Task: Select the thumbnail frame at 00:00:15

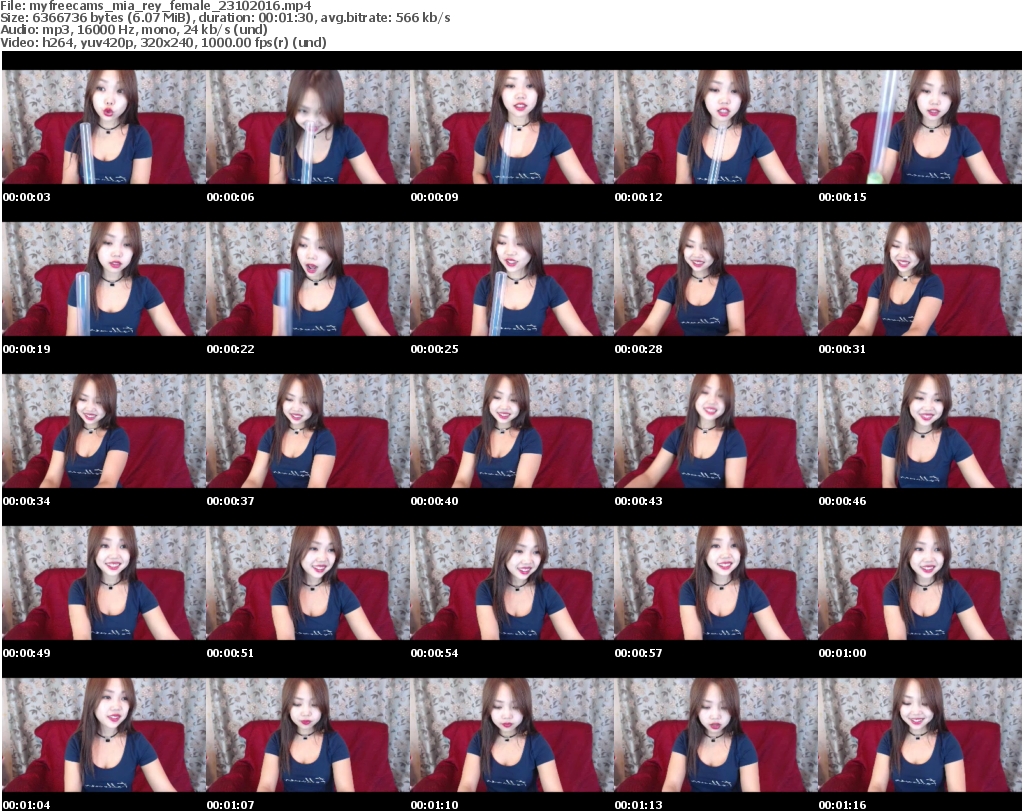Action: (920, 127)
